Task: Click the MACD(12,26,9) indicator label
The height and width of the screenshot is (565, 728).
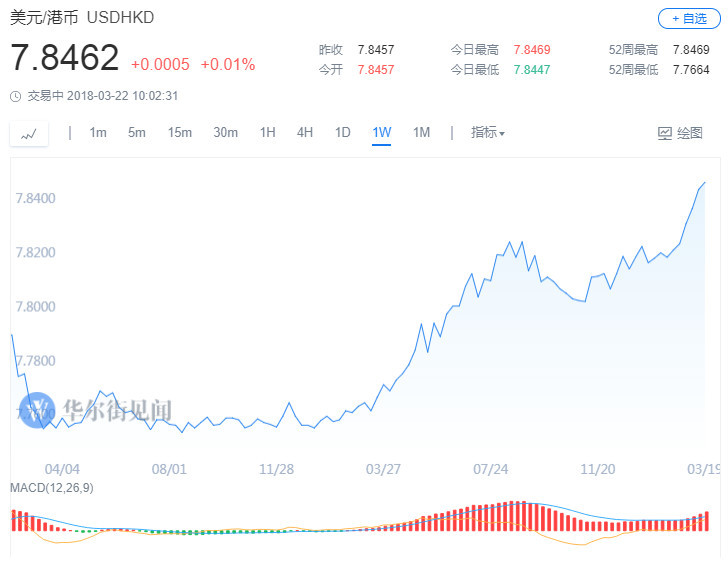Action: (51, 486)
